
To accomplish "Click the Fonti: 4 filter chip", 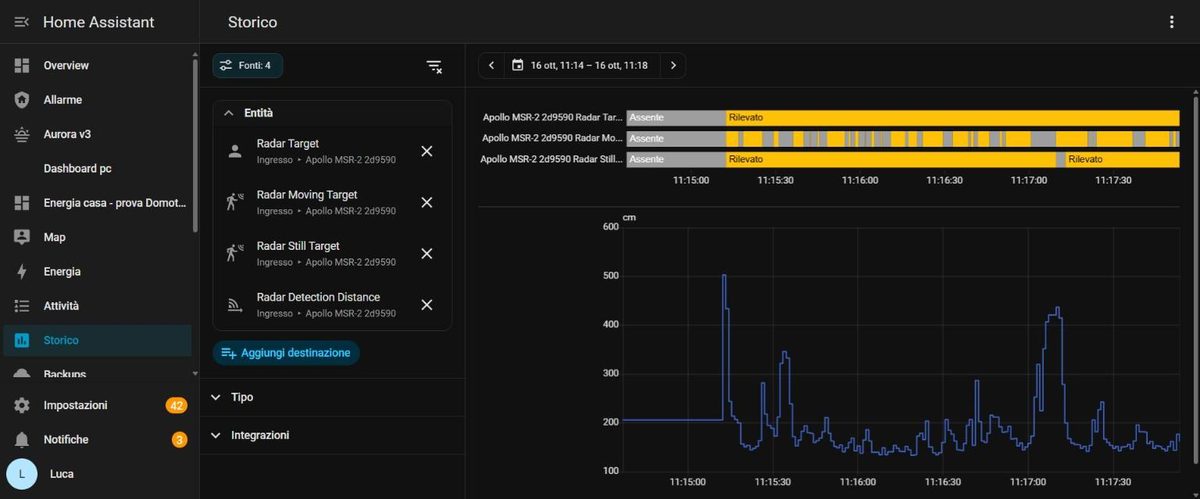I will [248, 66].
